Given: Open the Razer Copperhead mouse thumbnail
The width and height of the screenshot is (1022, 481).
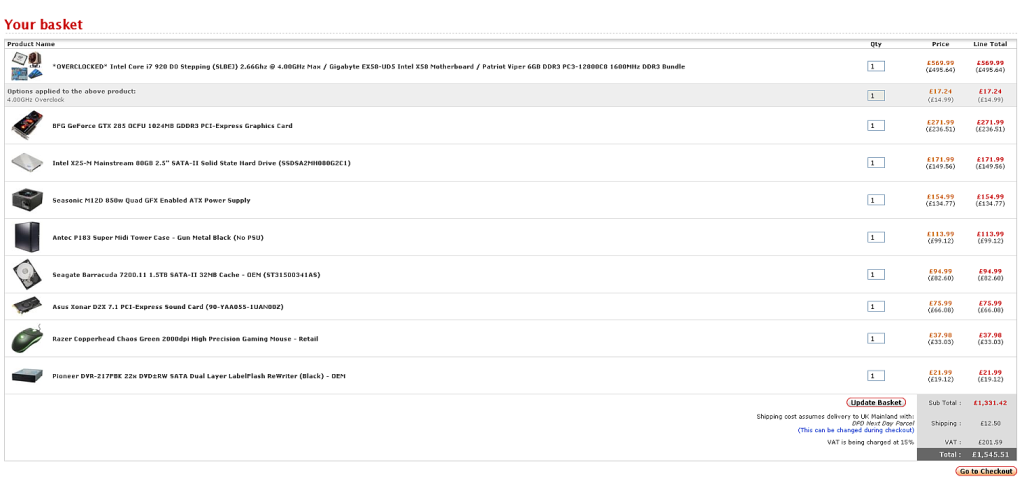Looking at the screenshot, I should tap(27, 338).
